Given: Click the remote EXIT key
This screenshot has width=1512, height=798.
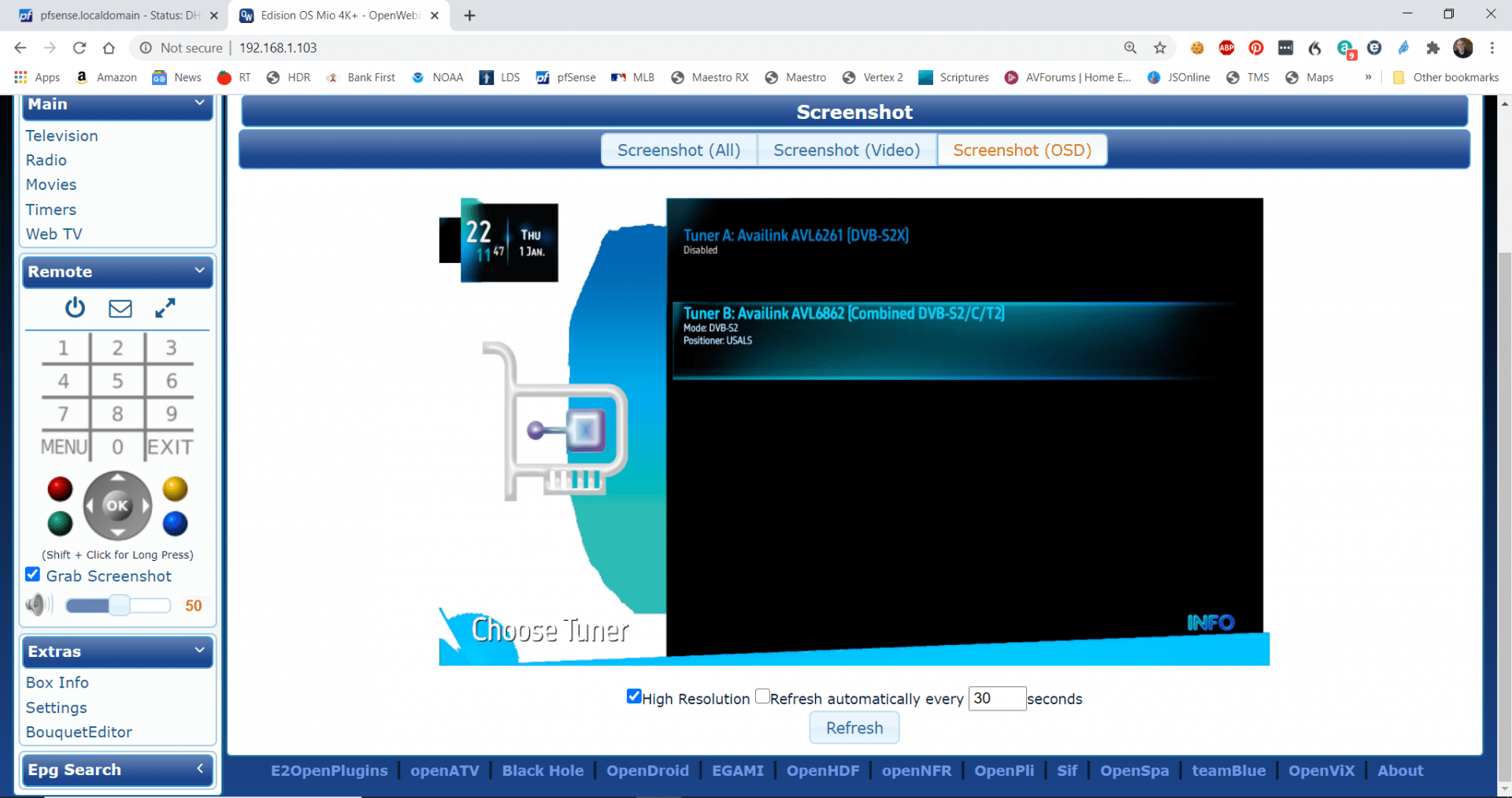Looking at the screenshot, I should 170,447.
